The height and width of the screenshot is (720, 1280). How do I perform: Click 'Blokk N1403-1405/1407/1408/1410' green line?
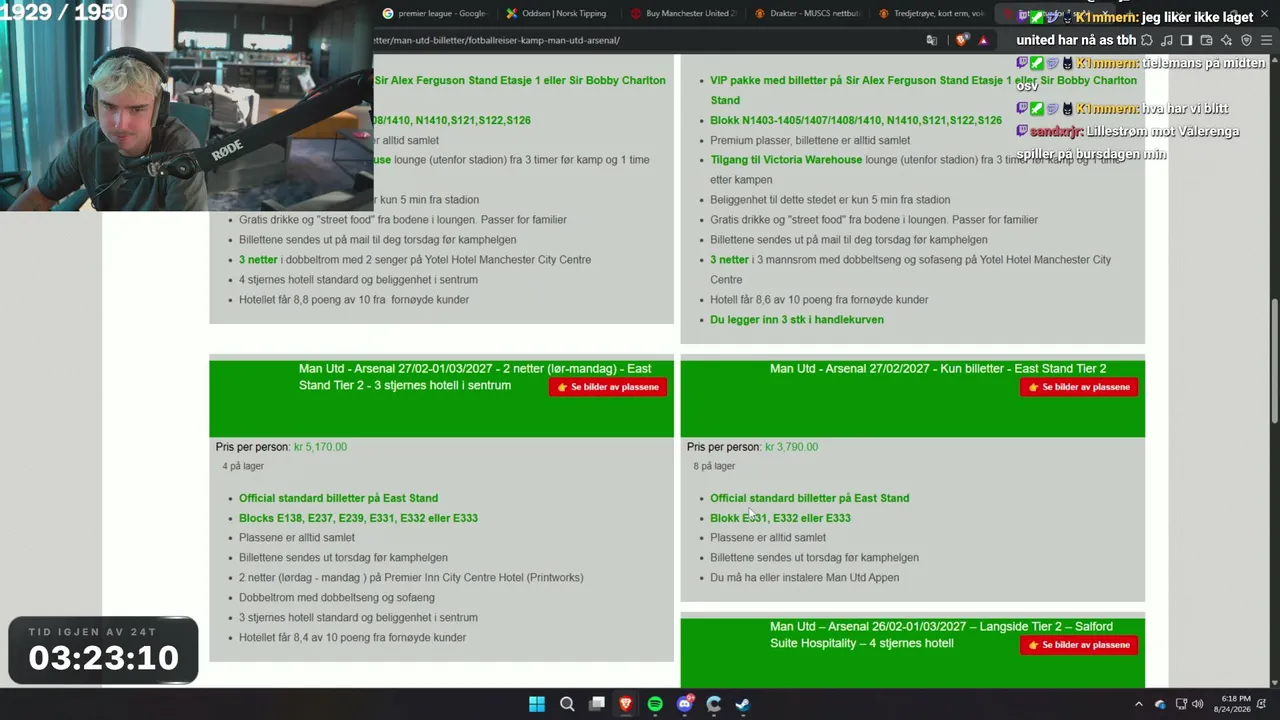[x=856, y=120]
